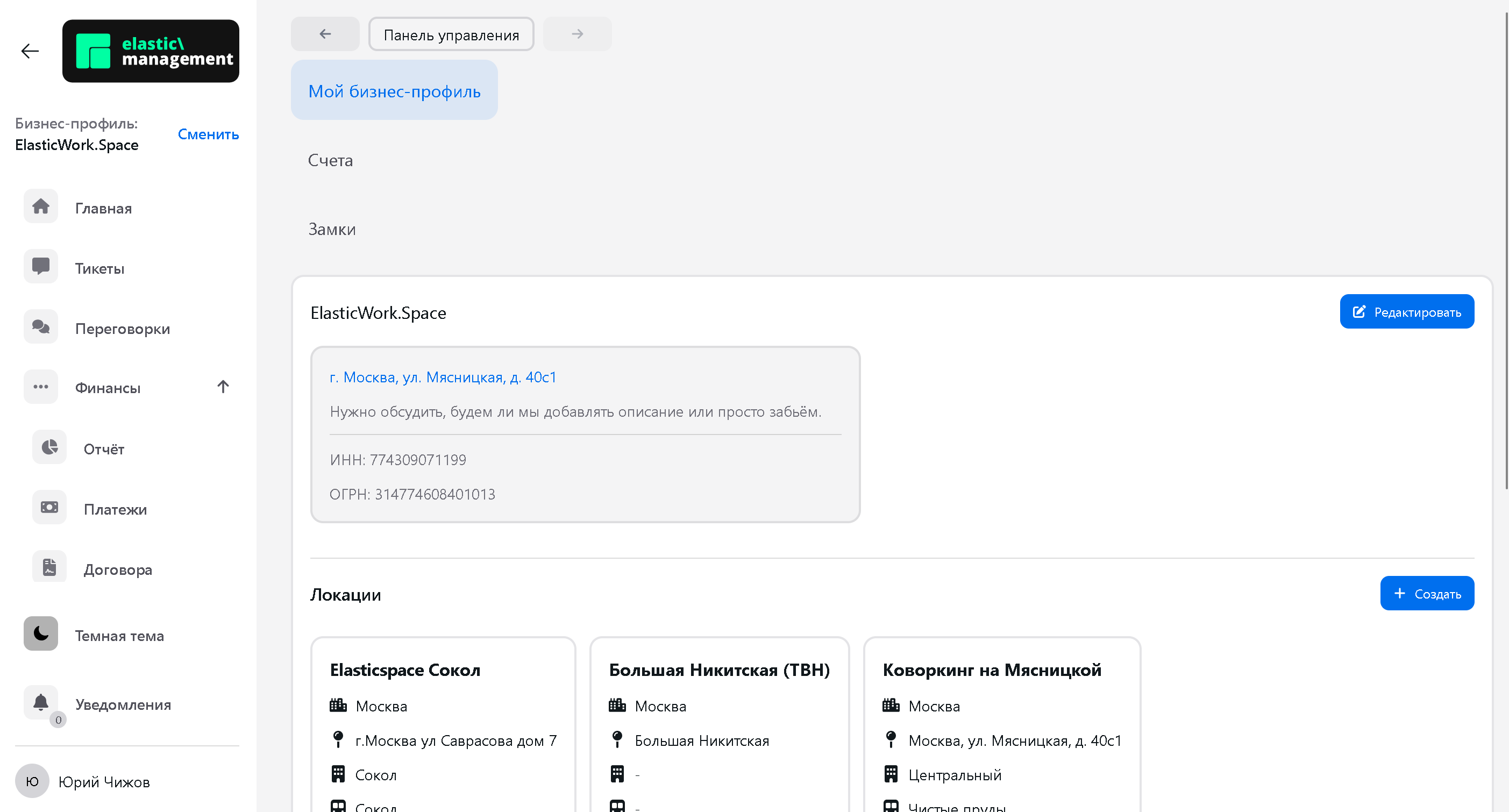Open the Большая Никитская (ТВН) card title
The image size is (1509, 812).
[720, 669]
